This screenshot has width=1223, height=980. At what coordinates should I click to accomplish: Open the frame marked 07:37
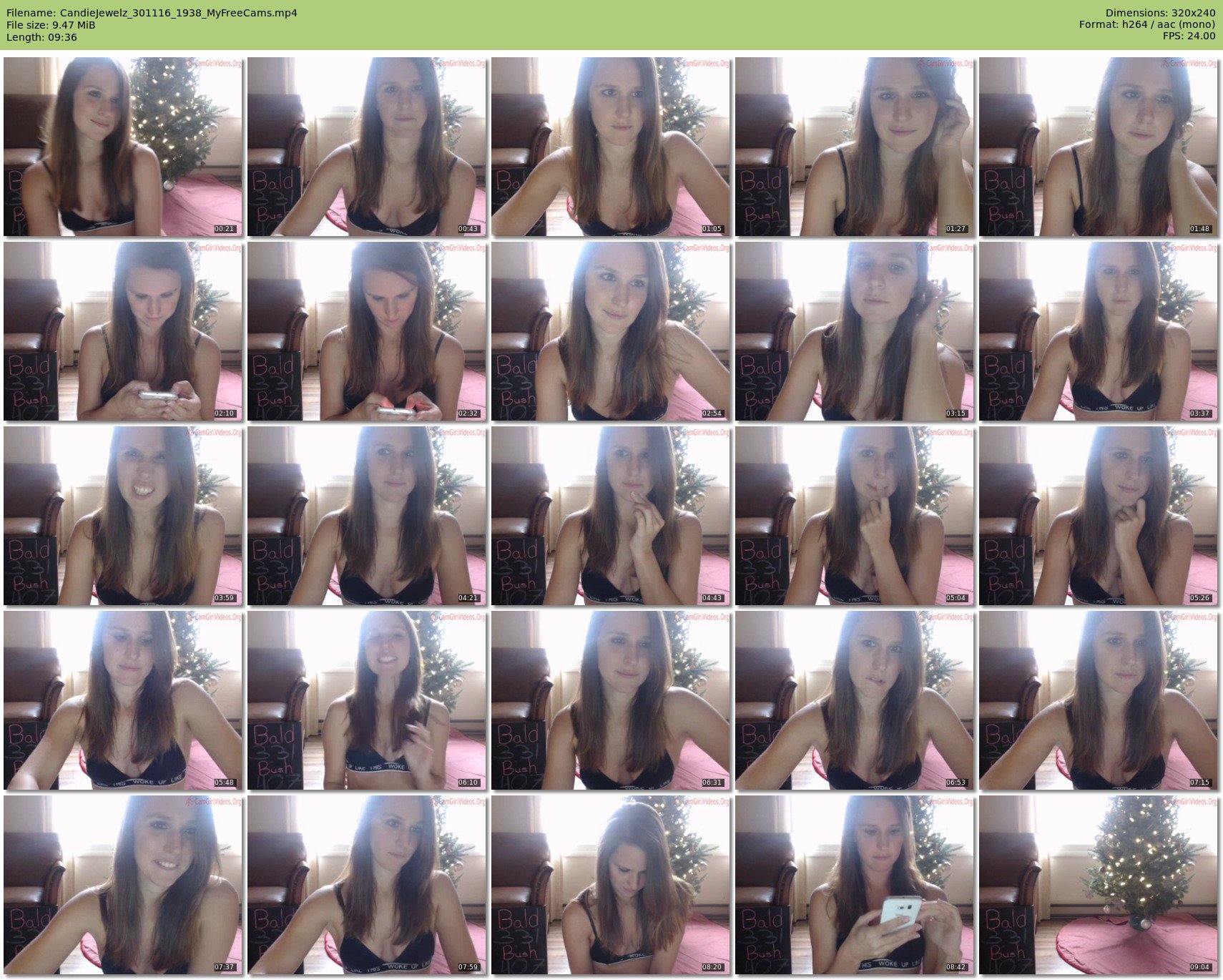pos(123,885)
